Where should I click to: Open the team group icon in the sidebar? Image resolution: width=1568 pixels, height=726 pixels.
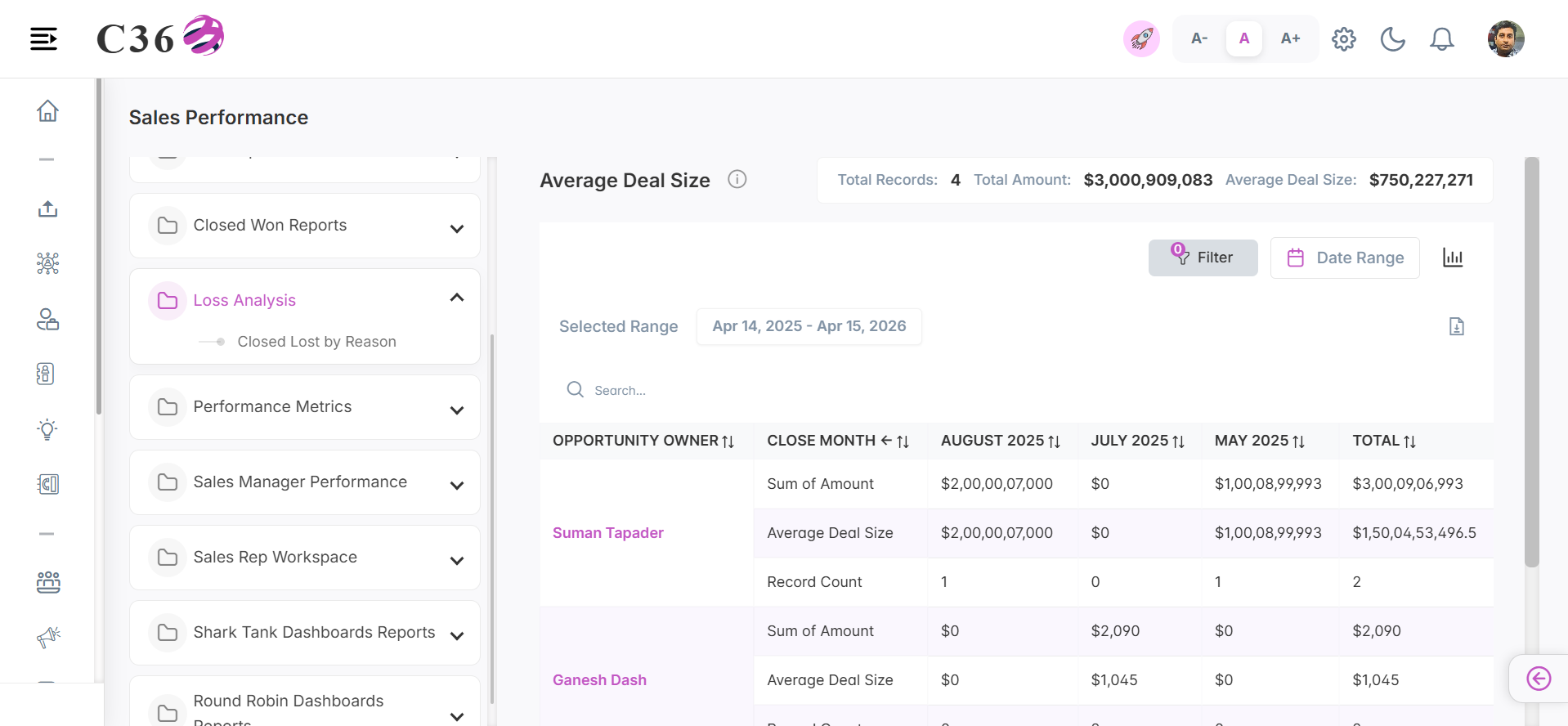[x=47, y=582]
